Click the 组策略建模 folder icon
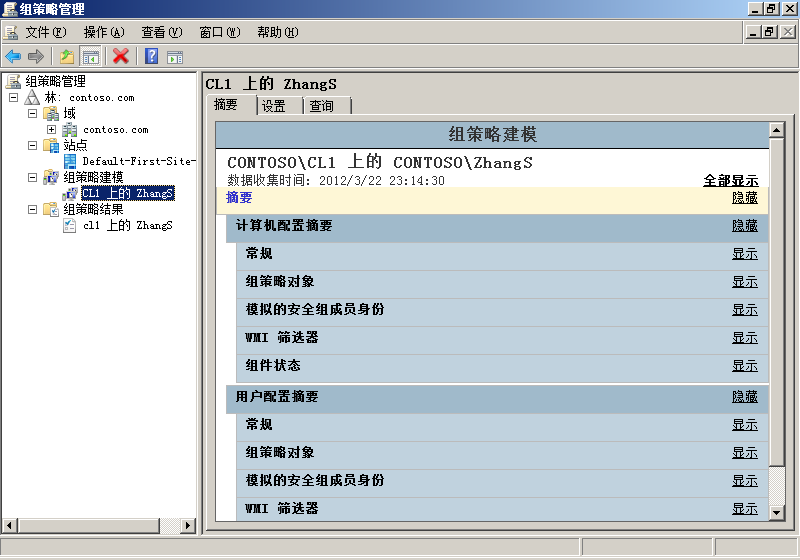Screen dimensions: 800x560 click(x=51, y=177)
